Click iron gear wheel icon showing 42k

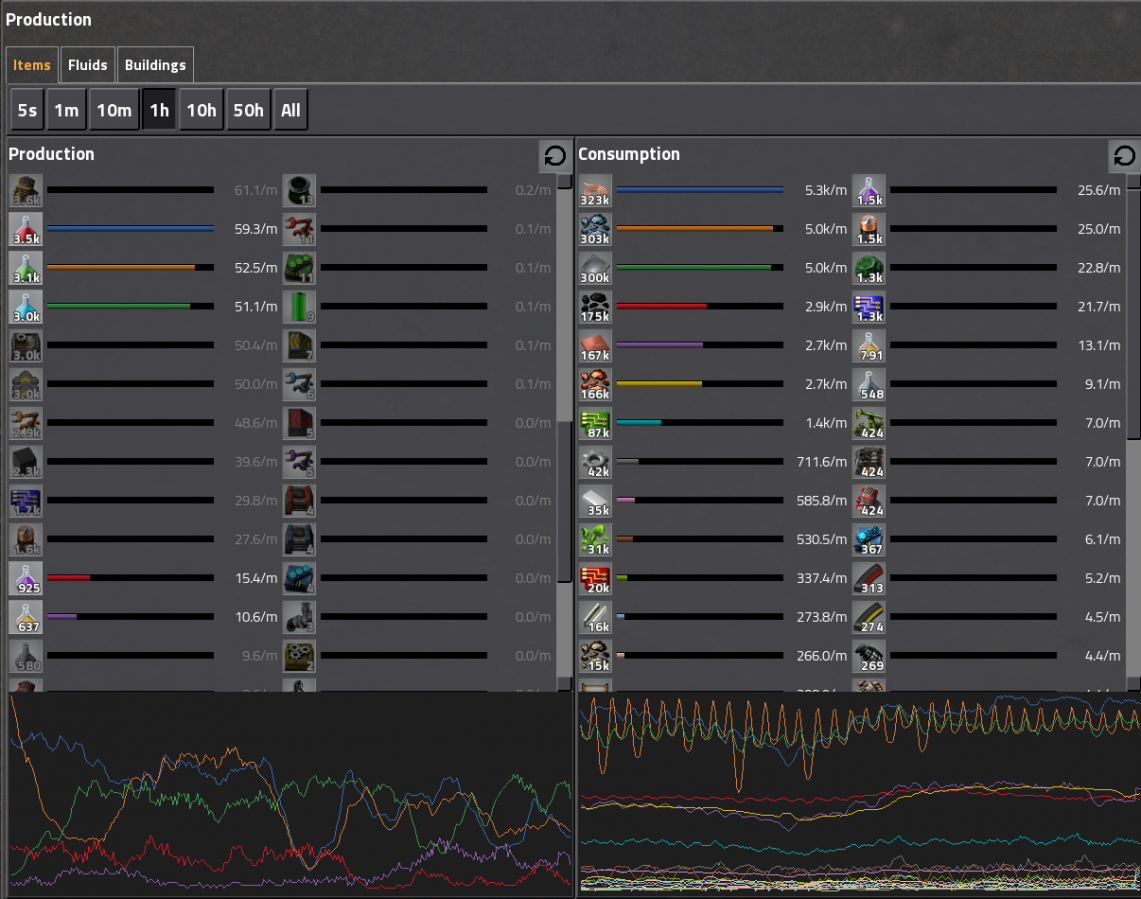click(595, 462)
